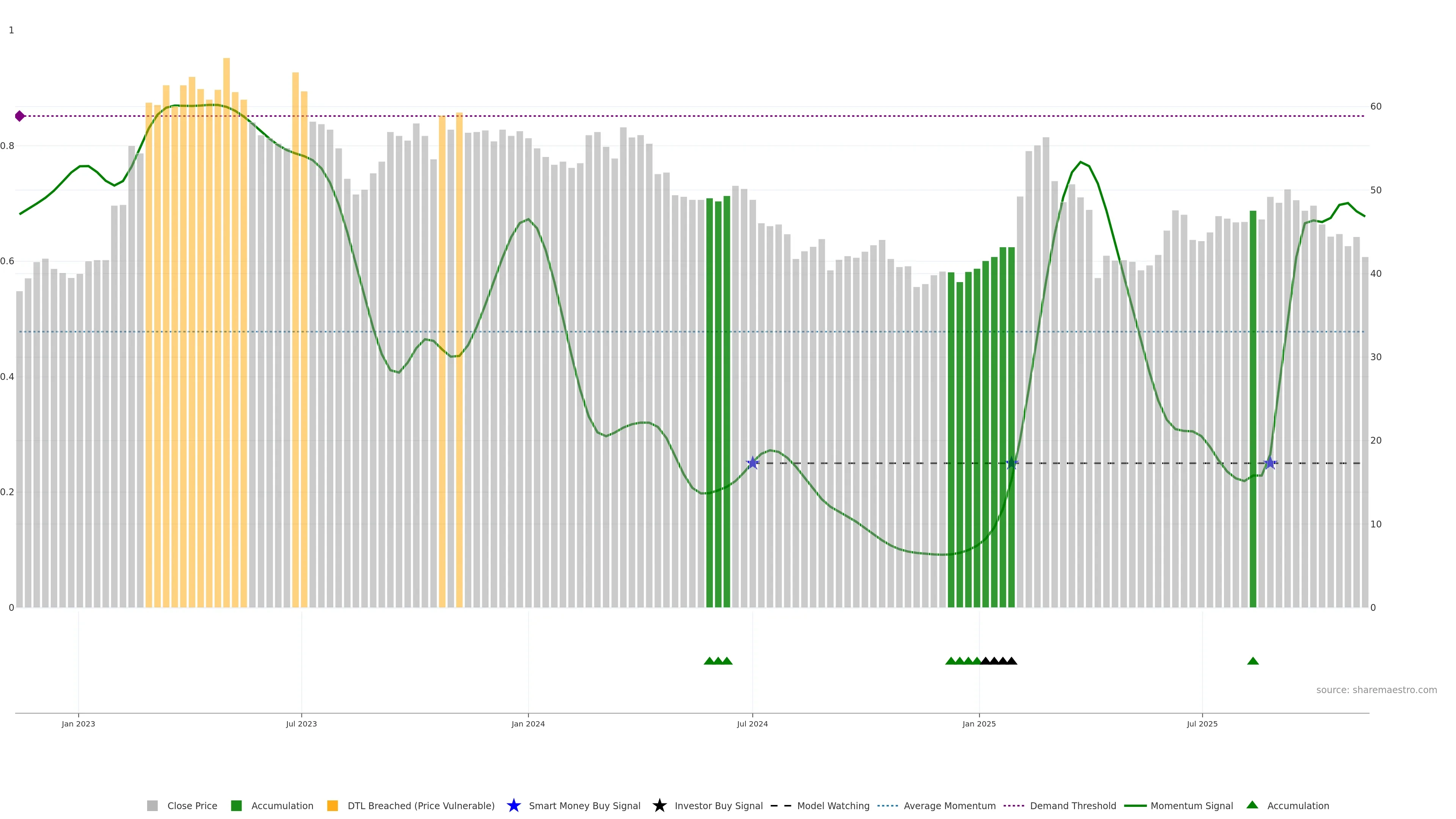Toggle the orange DTL Breached legend entry
Viewport: 1456px width, 819px height.
[333, 805]
